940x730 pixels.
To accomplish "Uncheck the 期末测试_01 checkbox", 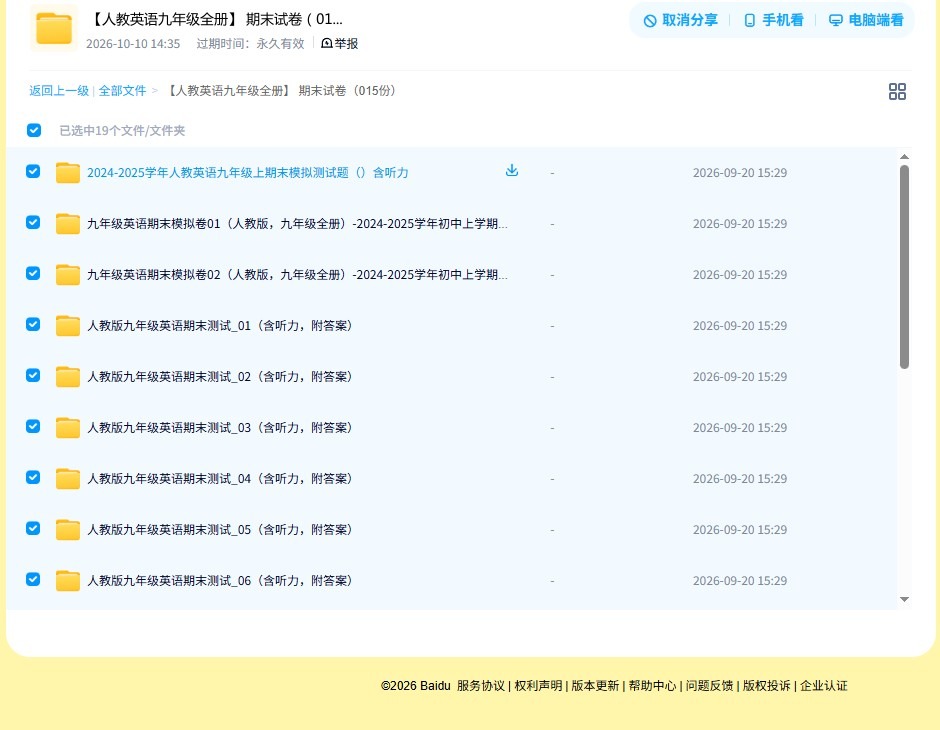I will click(x=33, y=324).
